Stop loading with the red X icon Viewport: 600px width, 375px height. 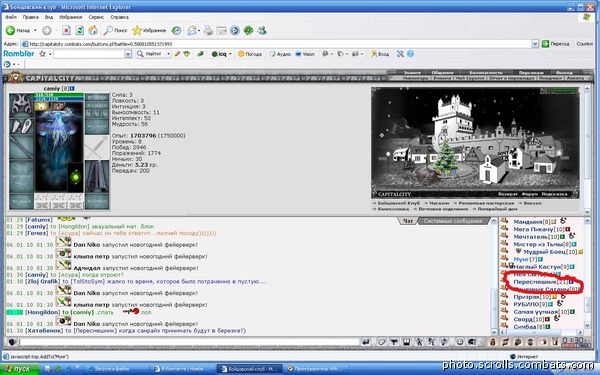(66, 30)
